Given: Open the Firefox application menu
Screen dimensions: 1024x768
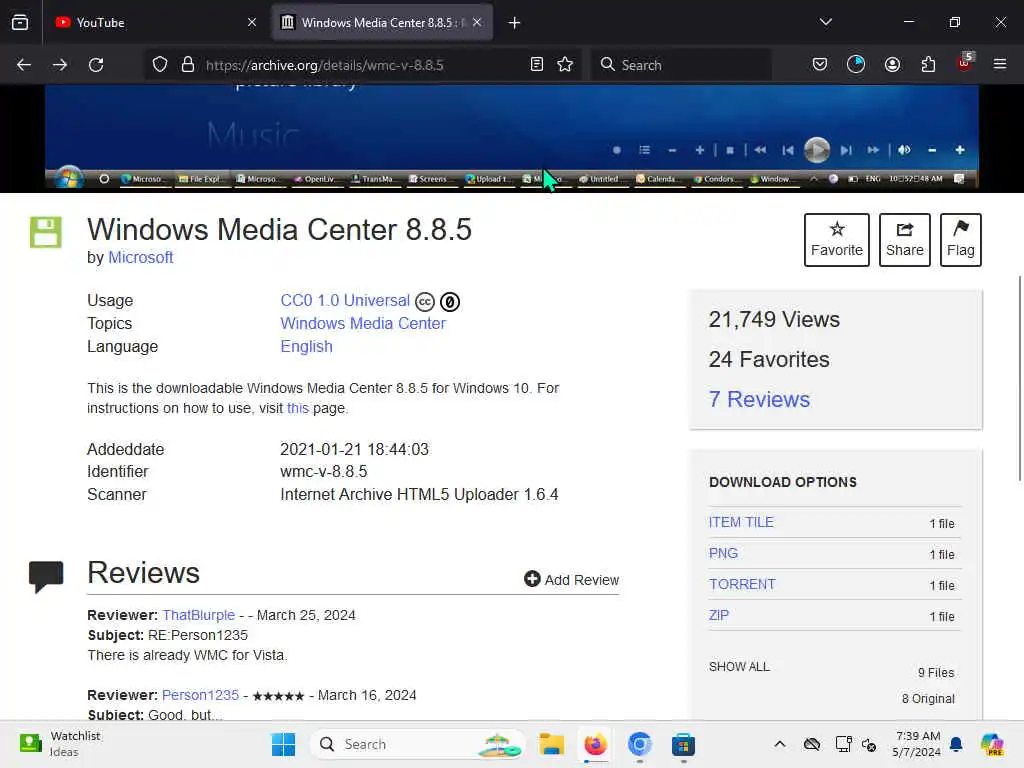Looking at the screenshot, I should coord(1000,65).
